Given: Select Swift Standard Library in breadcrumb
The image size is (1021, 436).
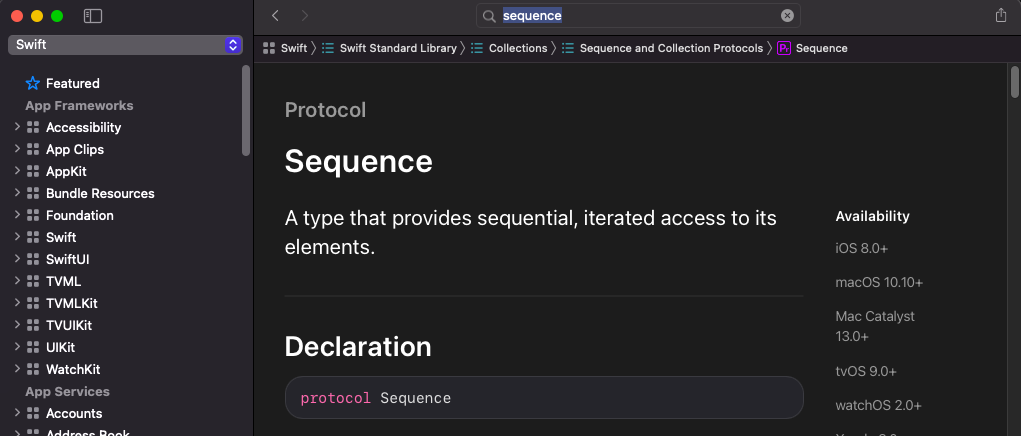Looking at the screenshot, I should tap(398, 48).
